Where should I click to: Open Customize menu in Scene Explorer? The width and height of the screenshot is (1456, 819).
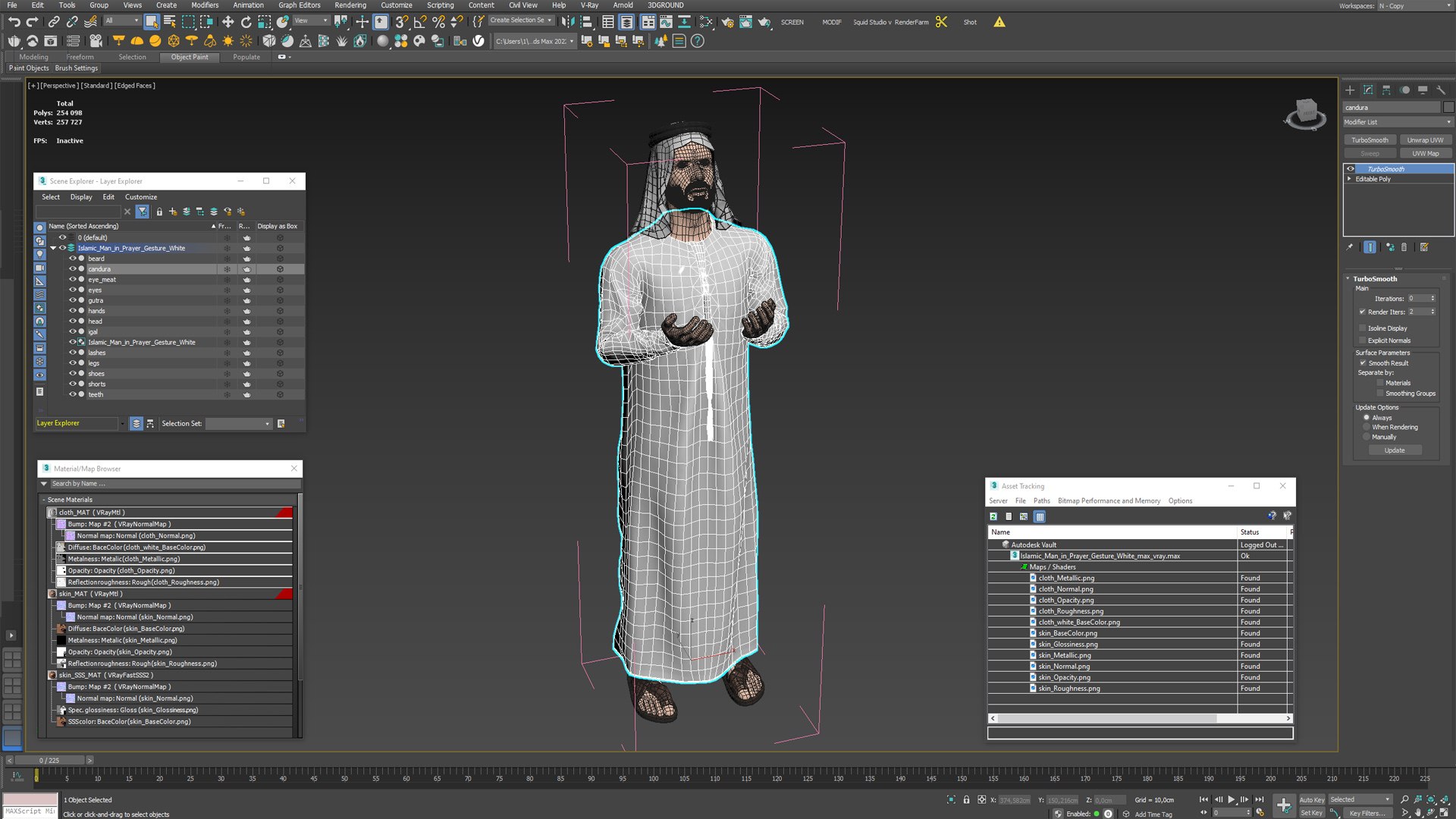click(141, 197)
